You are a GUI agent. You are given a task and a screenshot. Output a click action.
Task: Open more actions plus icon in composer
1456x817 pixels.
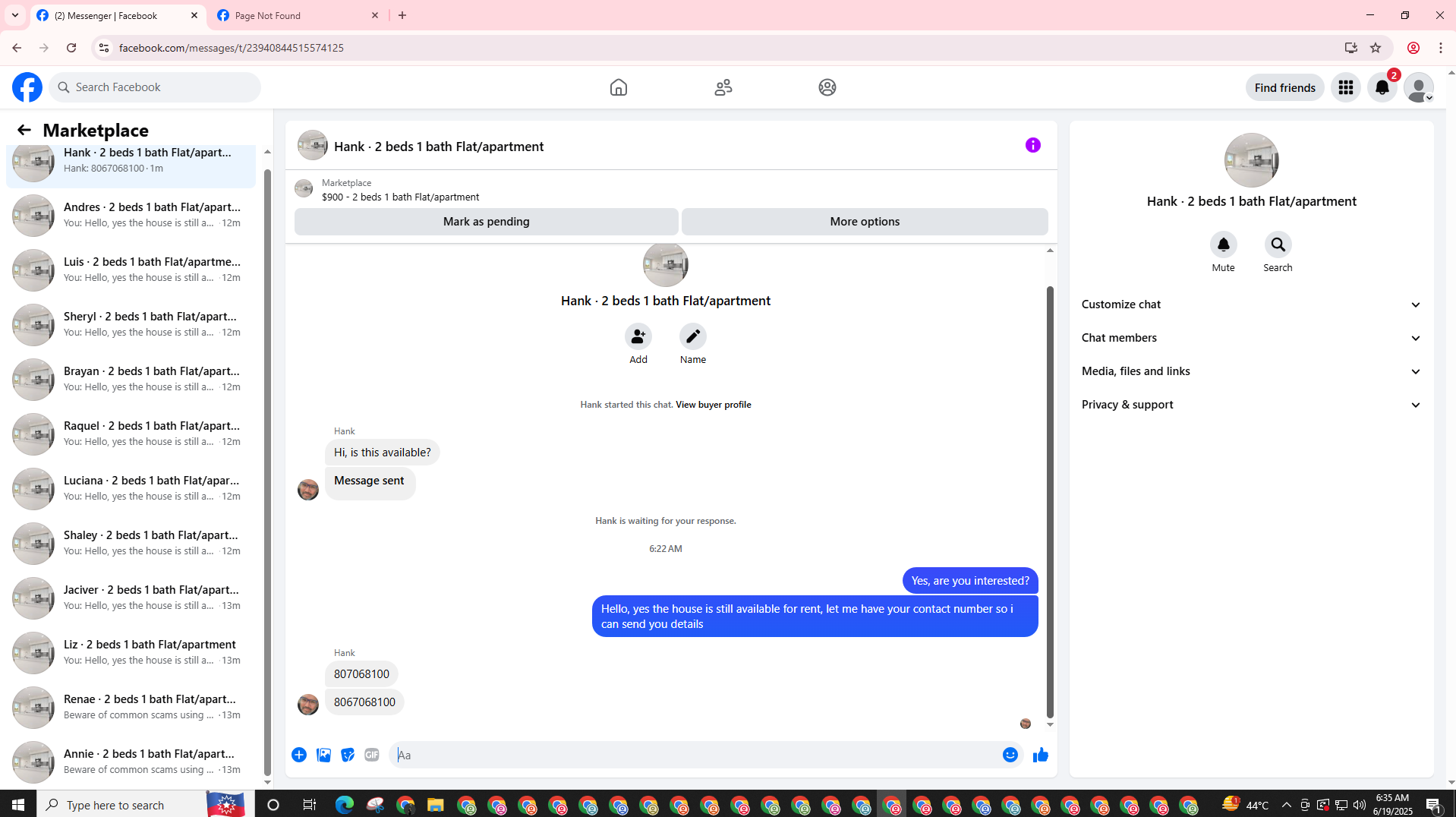pyautogui.click(x=299, y=755)
